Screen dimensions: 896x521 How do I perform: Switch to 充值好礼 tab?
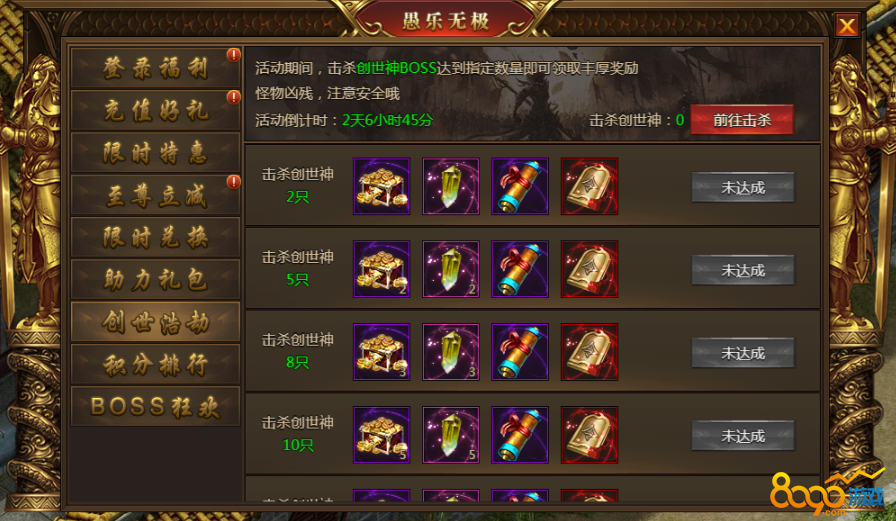(155, 110)
